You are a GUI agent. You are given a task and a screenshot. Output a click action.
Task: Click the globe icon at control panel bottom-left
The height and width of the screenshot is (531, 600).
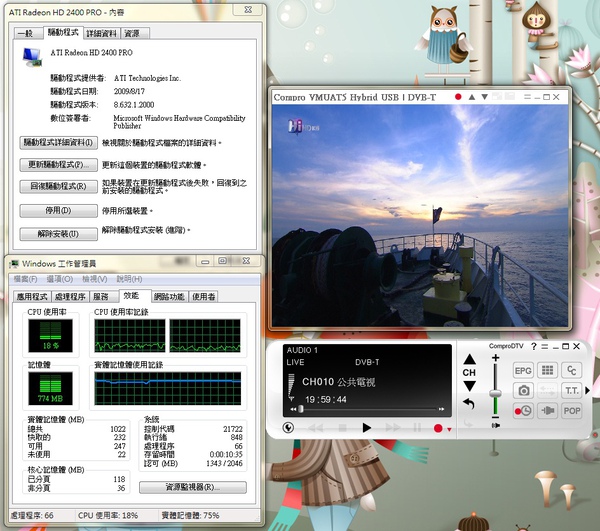click(288, 427)
